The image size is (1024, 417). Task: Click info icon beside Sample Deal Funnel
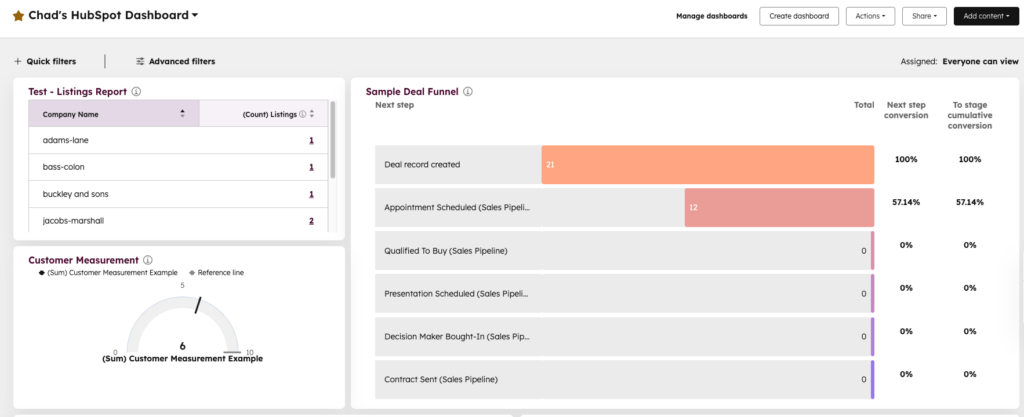tap(468, 92)
